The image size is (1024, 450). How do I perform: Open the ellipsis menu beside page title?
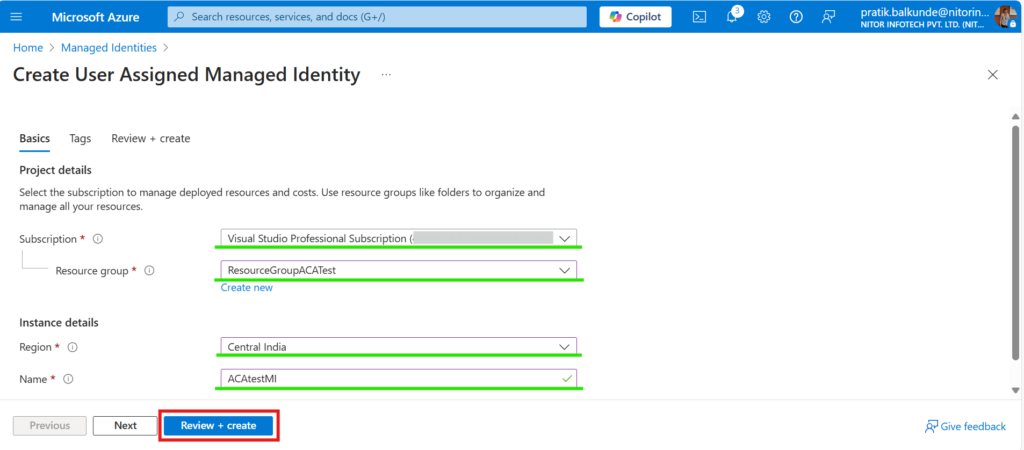click(386, 75)
